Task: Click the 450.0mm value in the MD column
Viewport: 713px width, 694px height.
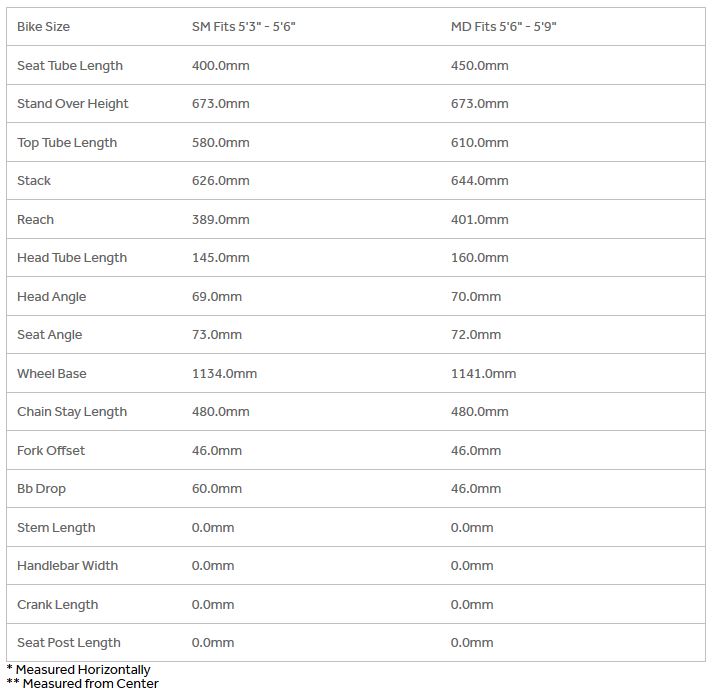Action: [x=479, y=66]
